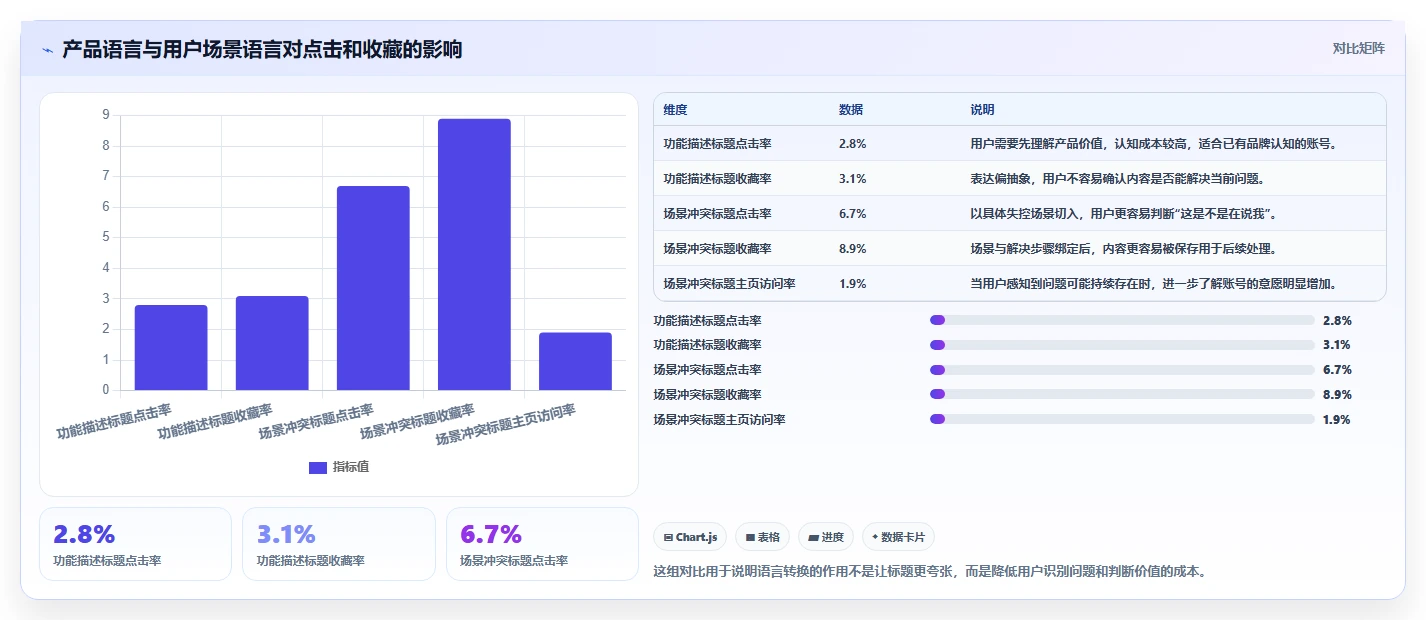Click the panel title 产品语言与用户场景语言
1426x620 pixels.
[262, 49]
